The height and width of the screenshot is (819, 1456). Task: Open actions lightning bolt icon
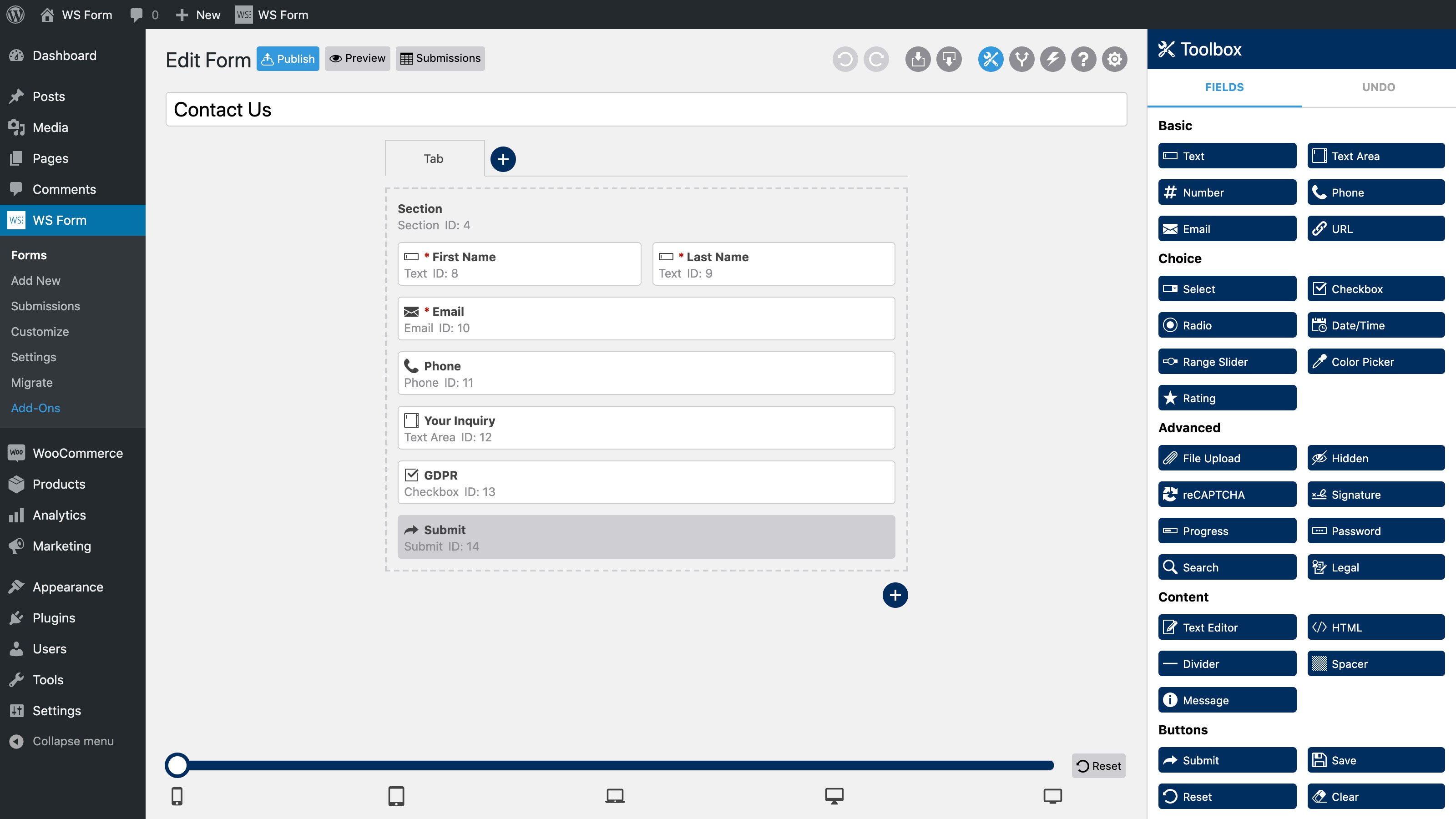1052,59
